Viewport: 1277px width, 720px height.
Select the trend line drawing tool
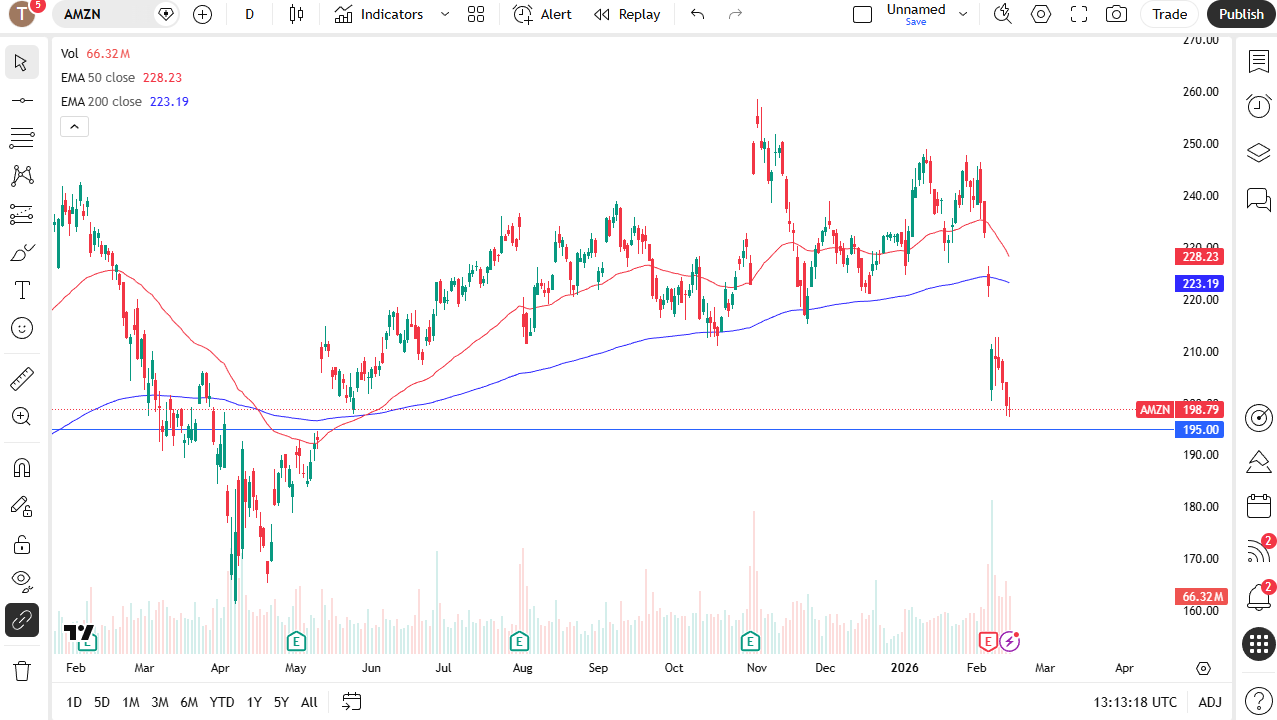tap(21, 100)
